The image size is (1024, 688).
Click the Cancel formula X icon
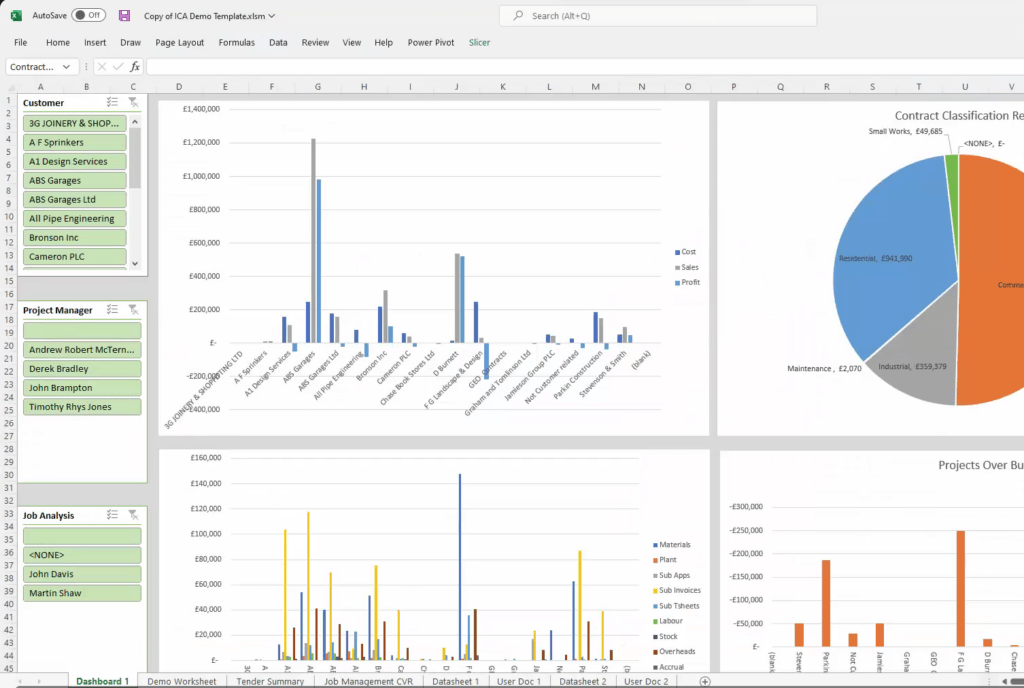coord(102,67)
